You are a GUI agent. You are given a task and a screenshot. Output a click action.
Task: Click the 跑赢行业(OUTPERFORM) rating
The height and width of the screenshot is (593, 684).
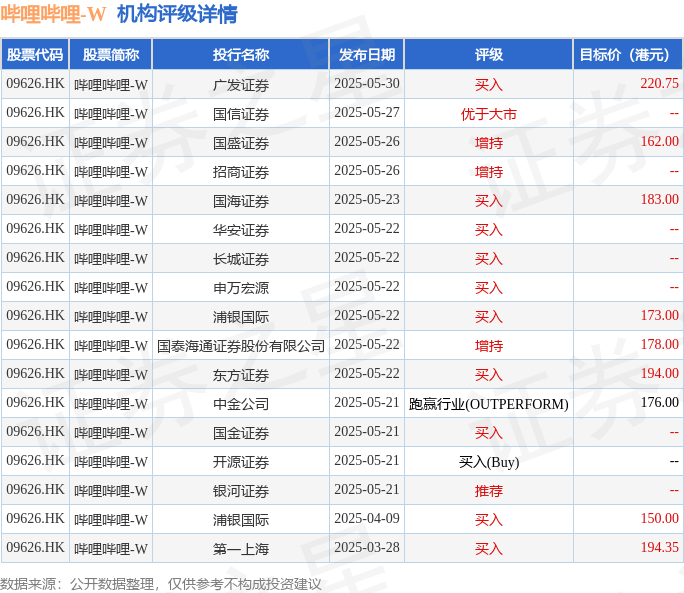click(x=489, y=404)
